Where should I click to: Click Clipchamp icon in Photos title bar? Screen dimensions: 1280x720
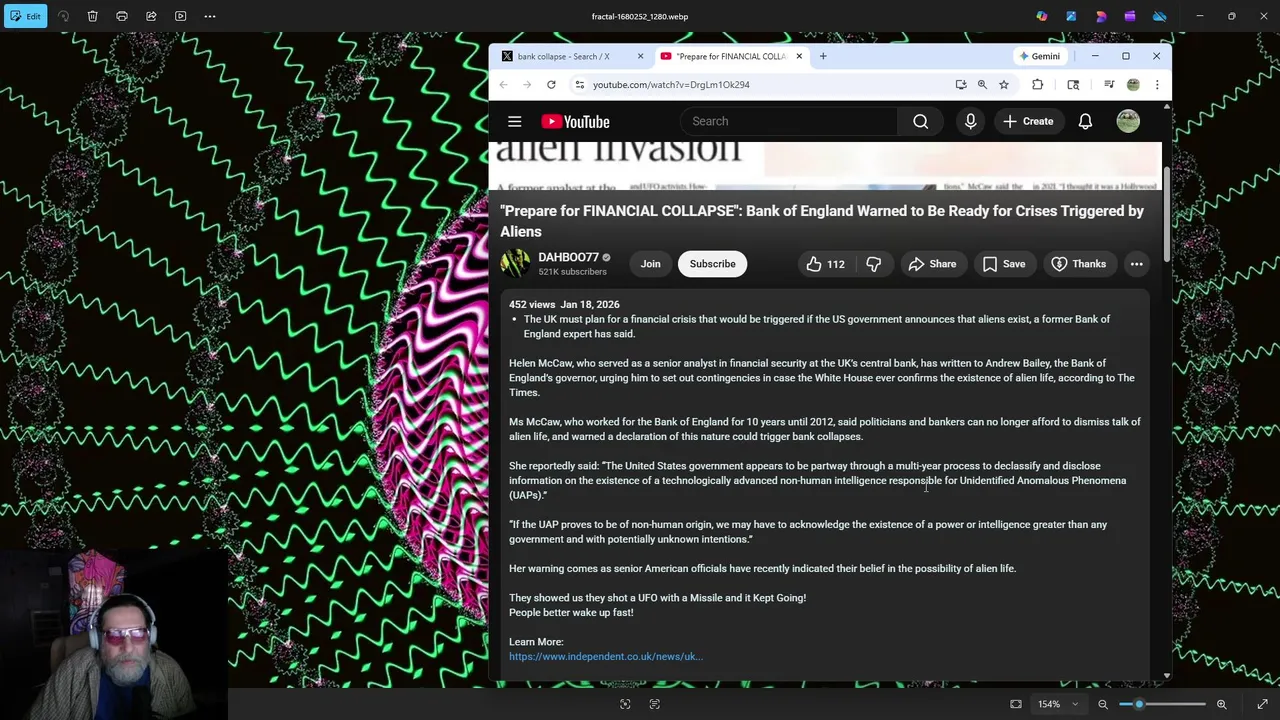[x=1101, y=16]
